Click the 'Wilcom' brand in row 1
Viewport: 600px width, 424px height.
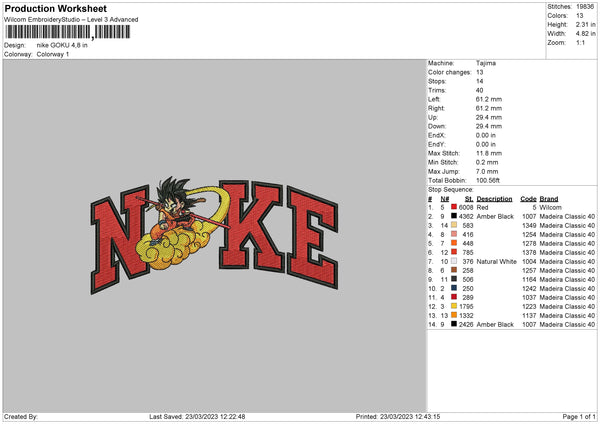(551, 207)
